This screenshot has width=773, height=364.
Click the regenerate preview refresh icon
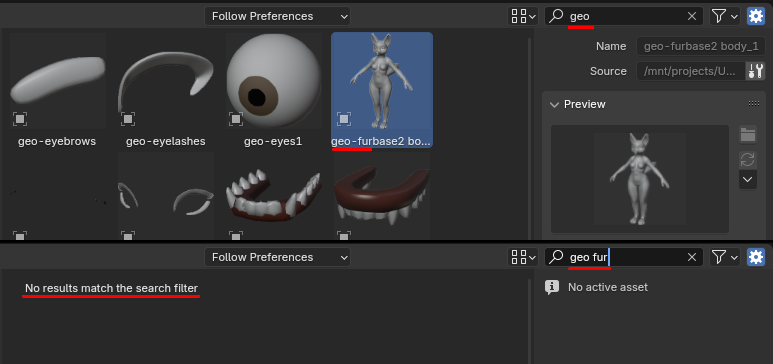(748, 159)
